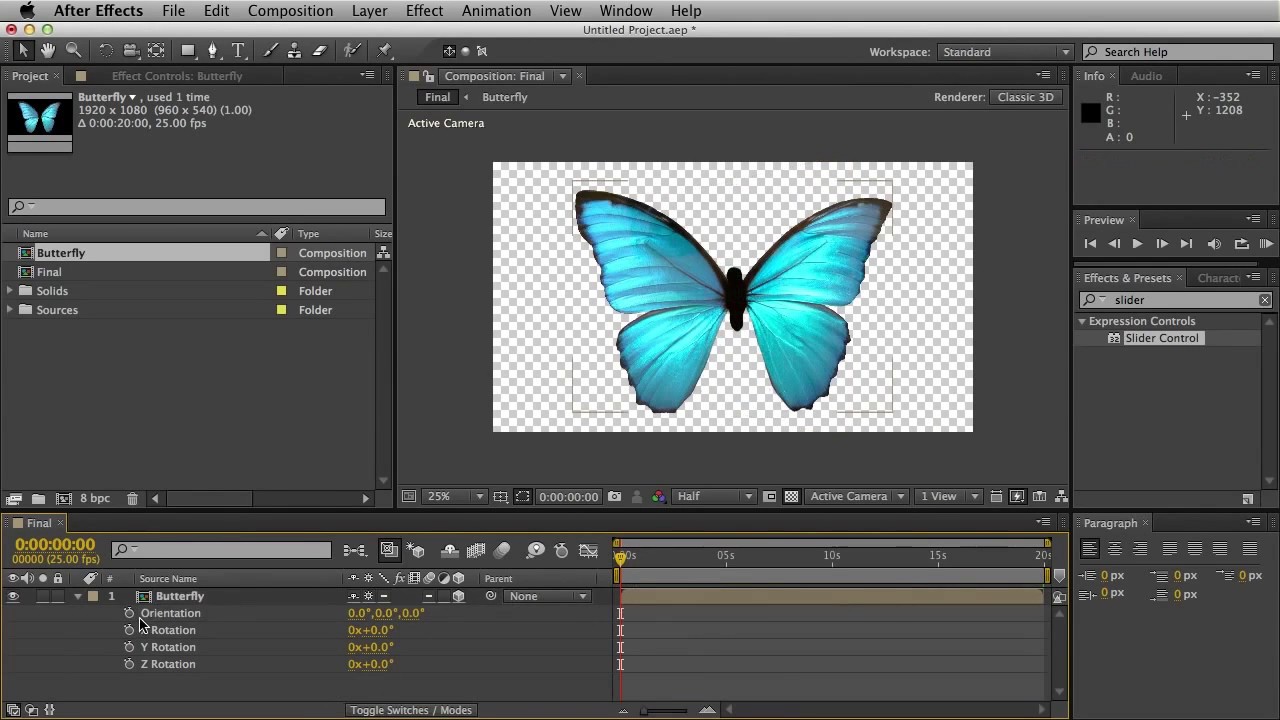Screen dimensions: 1280x720
Task: Select the Rotation tool
Action: pyautogui.click(x=106, y=50)
